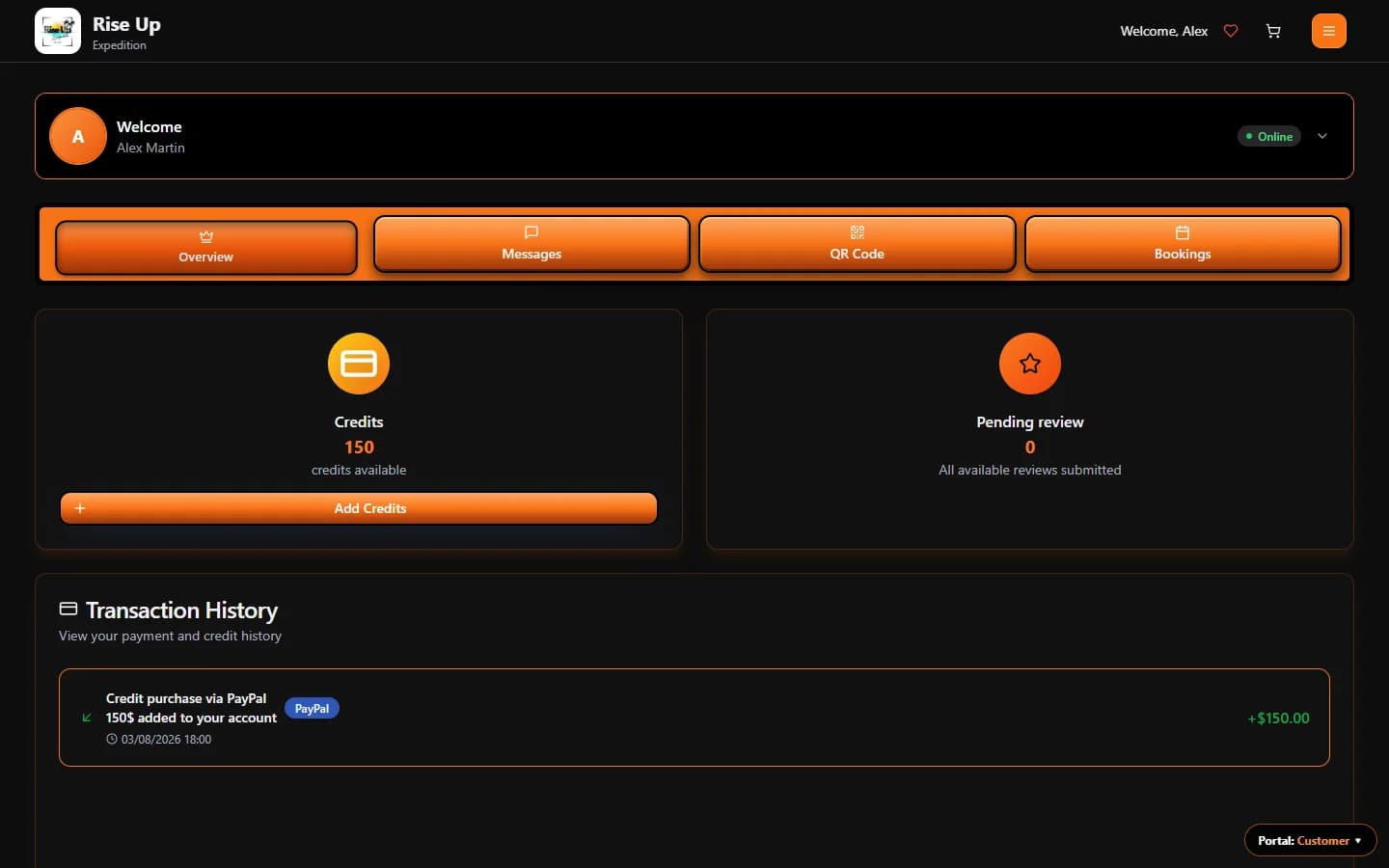The width and height of the screenshot is (1389, 868).
Task: Click "View your payment and credit history" text
Action: click(x=170, y=636)
